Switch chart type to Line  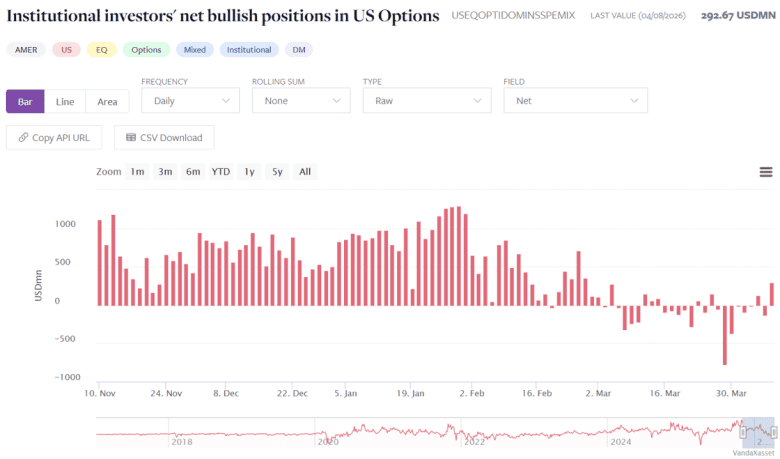pyautogui.click(x=65, y=101)
